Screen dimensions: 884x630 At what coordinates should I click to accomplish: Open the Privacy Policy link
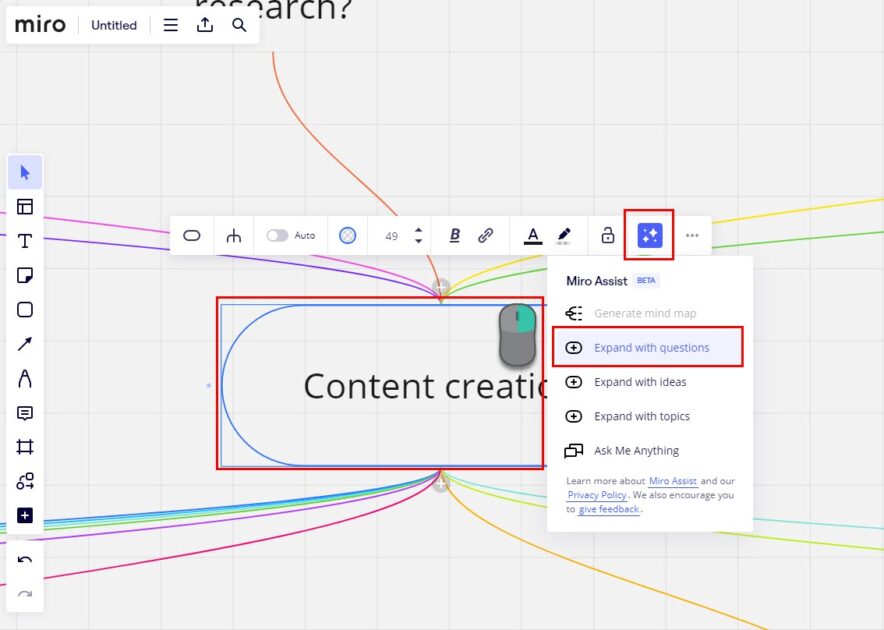tap(597, 495)
